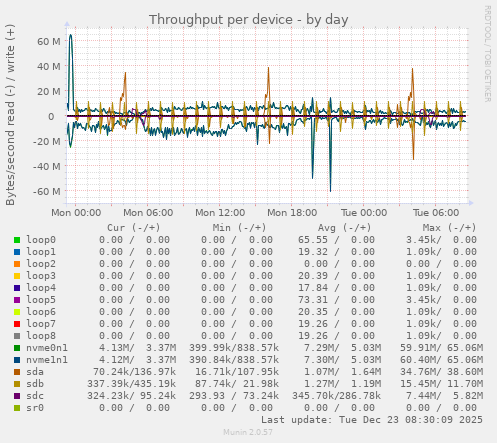This screenshot has height=443, width=497.
Task: Click the 'Tue 06:00' x-axis label
Action: click(436, 213)
